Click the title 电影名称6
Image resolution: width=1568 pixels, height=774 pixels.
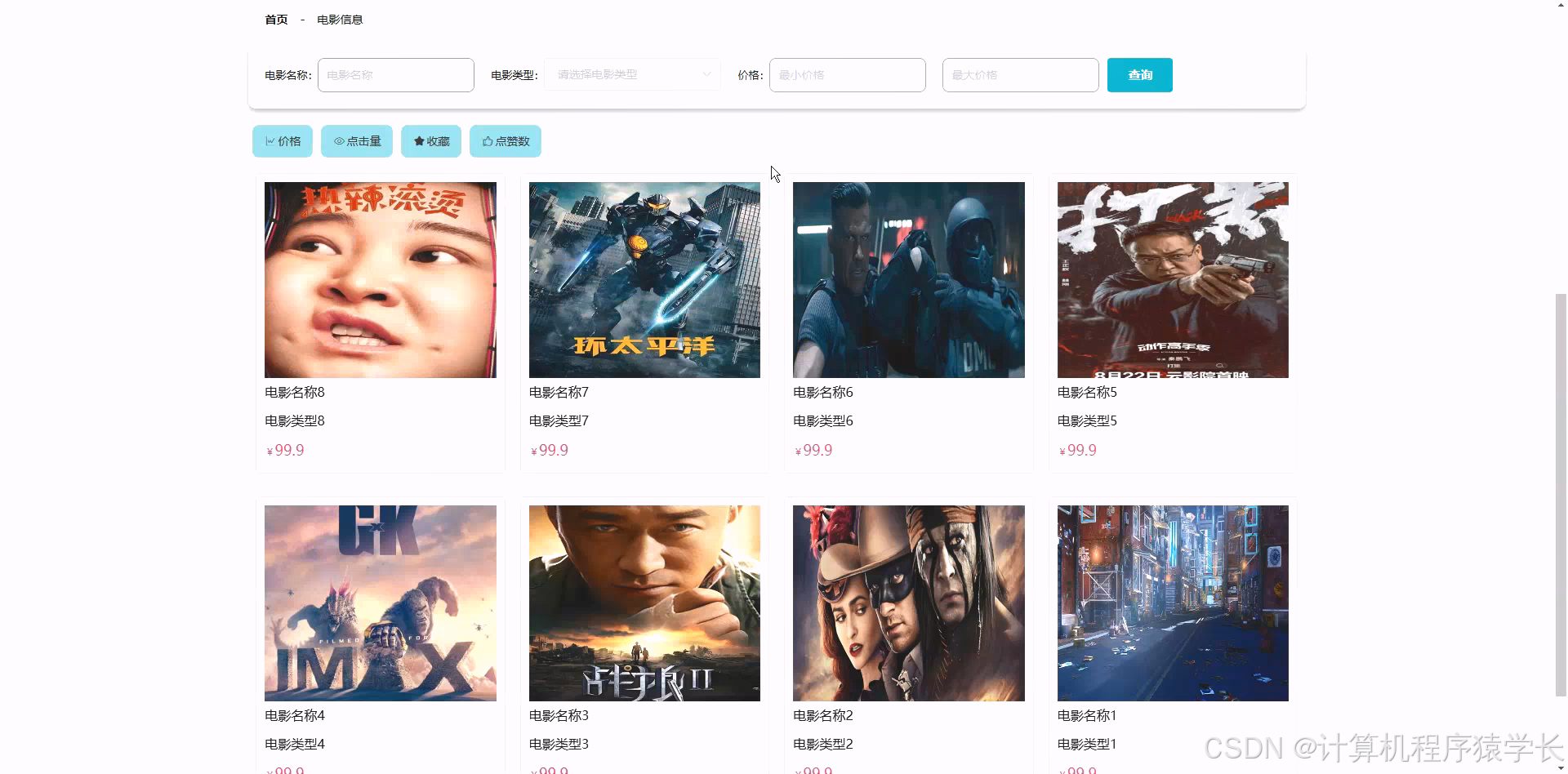point(823,393)
